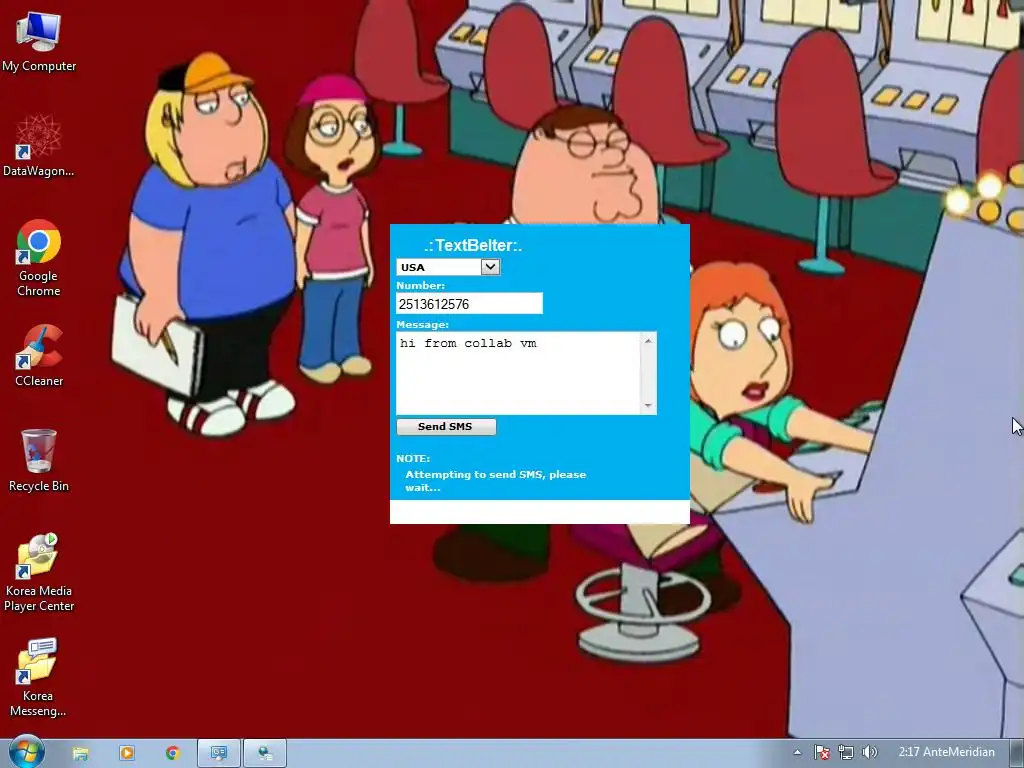Viewport: 1024px width, 768px height.
Task: Click the "Number:" label
Action: (421, 285)
